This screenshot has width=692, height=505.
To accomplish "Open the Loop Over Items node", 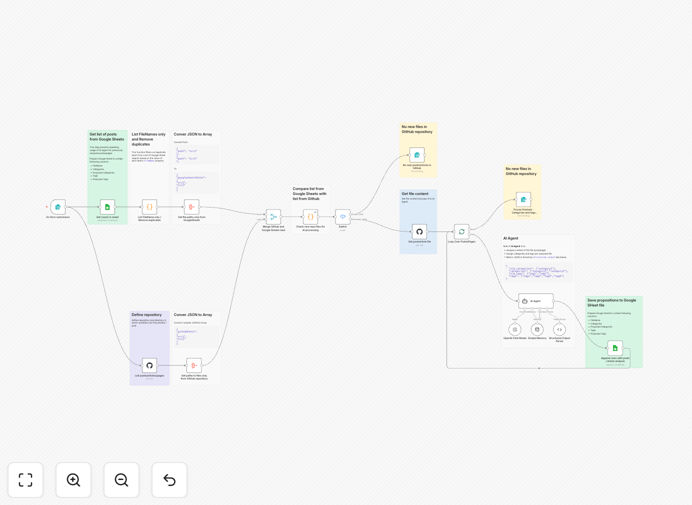I will tap(462, 231).
